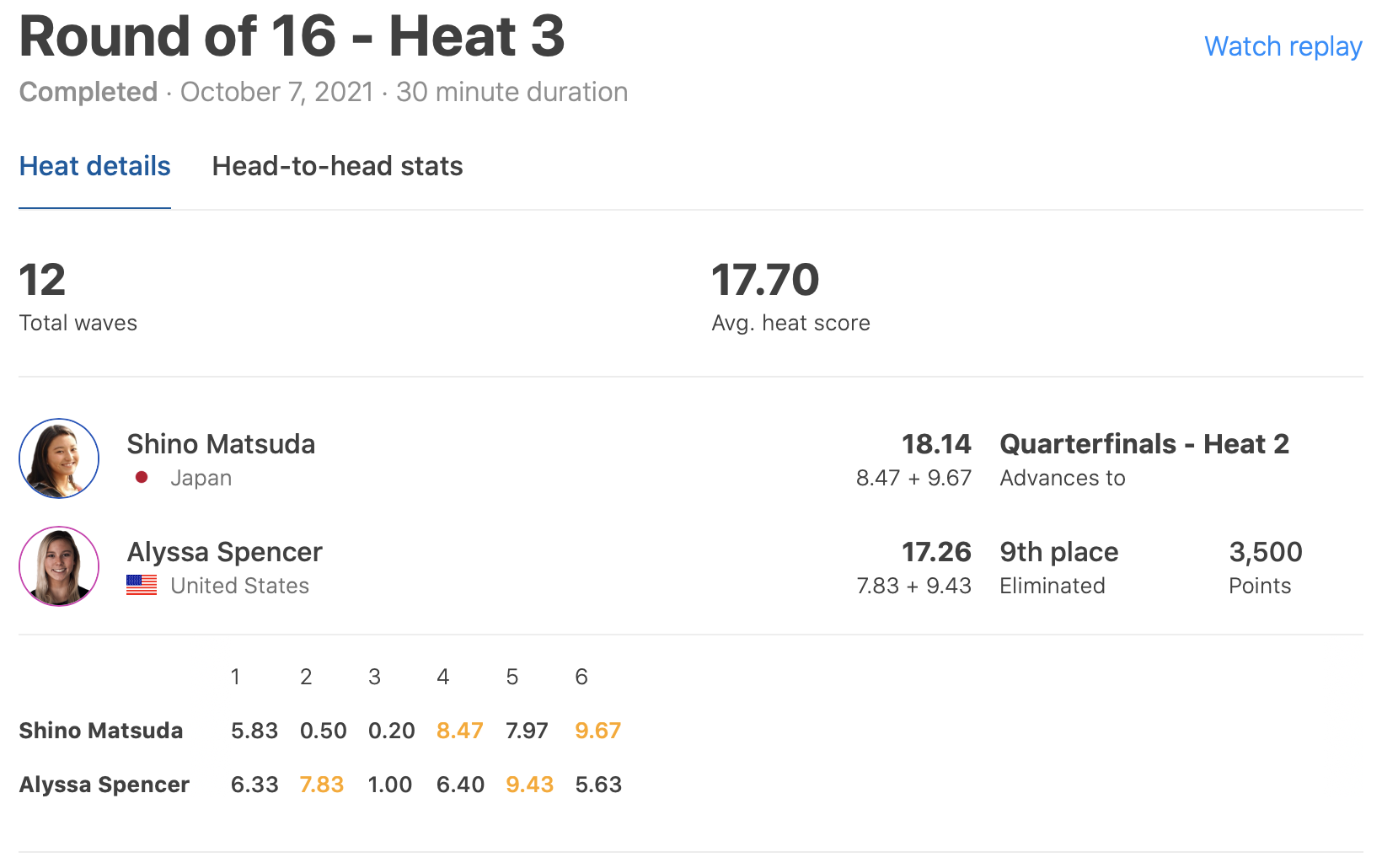Viewport: 1382px width, 868px height.
Task: Select Alyssa Spencer's highlighted 9.43 wave score
Action: pos(529,785)
